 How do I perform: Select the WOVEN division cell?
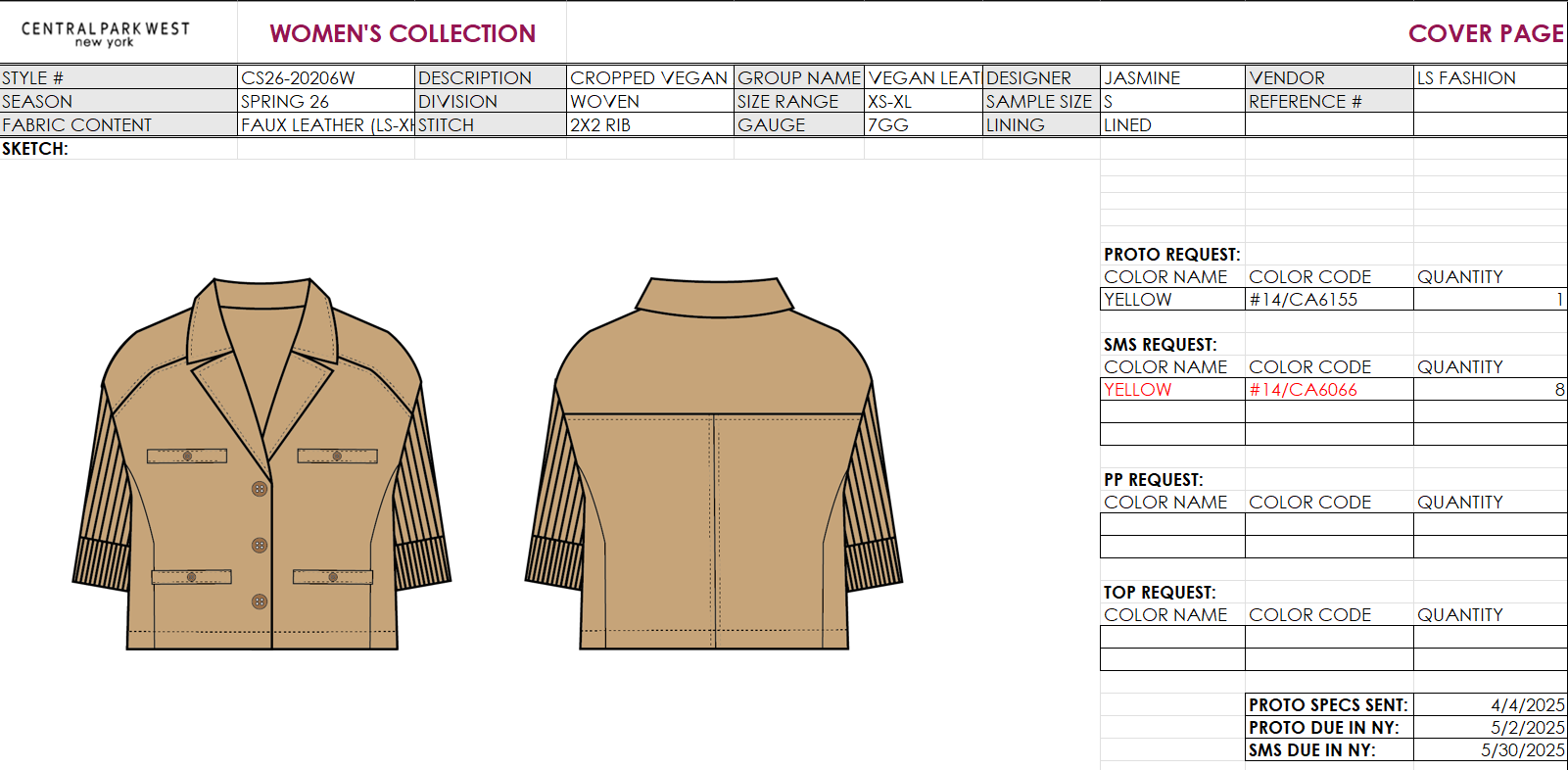point(650,101)
